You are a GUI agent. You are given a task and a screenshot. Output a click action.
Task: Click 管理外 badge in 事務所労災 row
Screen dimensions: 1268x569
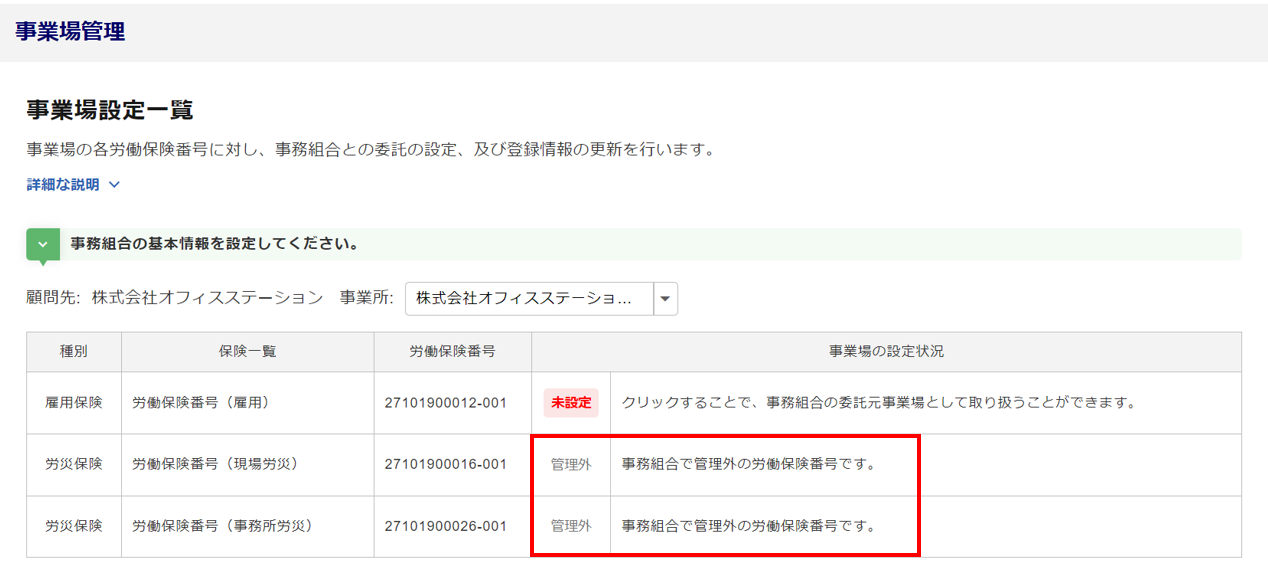pyautogui.click(x=571, y=526)
